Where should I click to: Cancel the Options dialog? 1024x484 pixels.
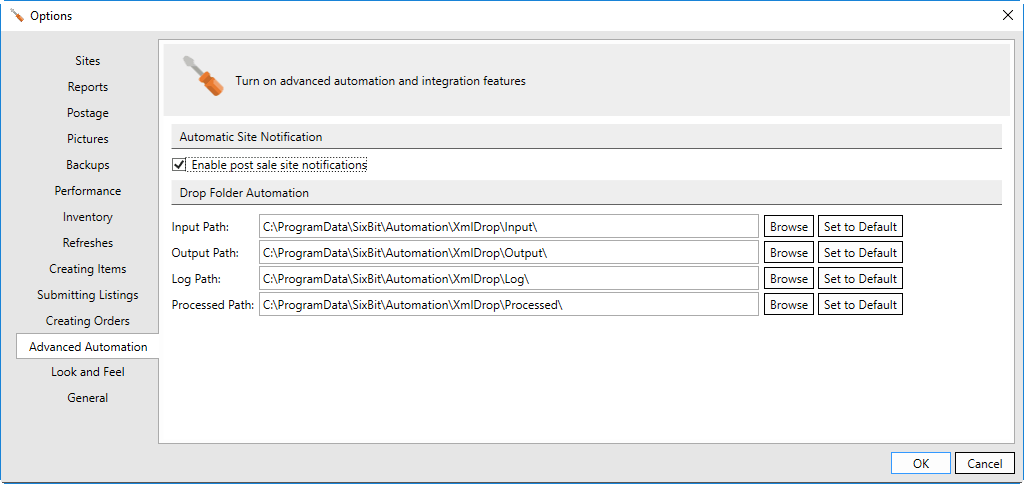pos(985,464)
